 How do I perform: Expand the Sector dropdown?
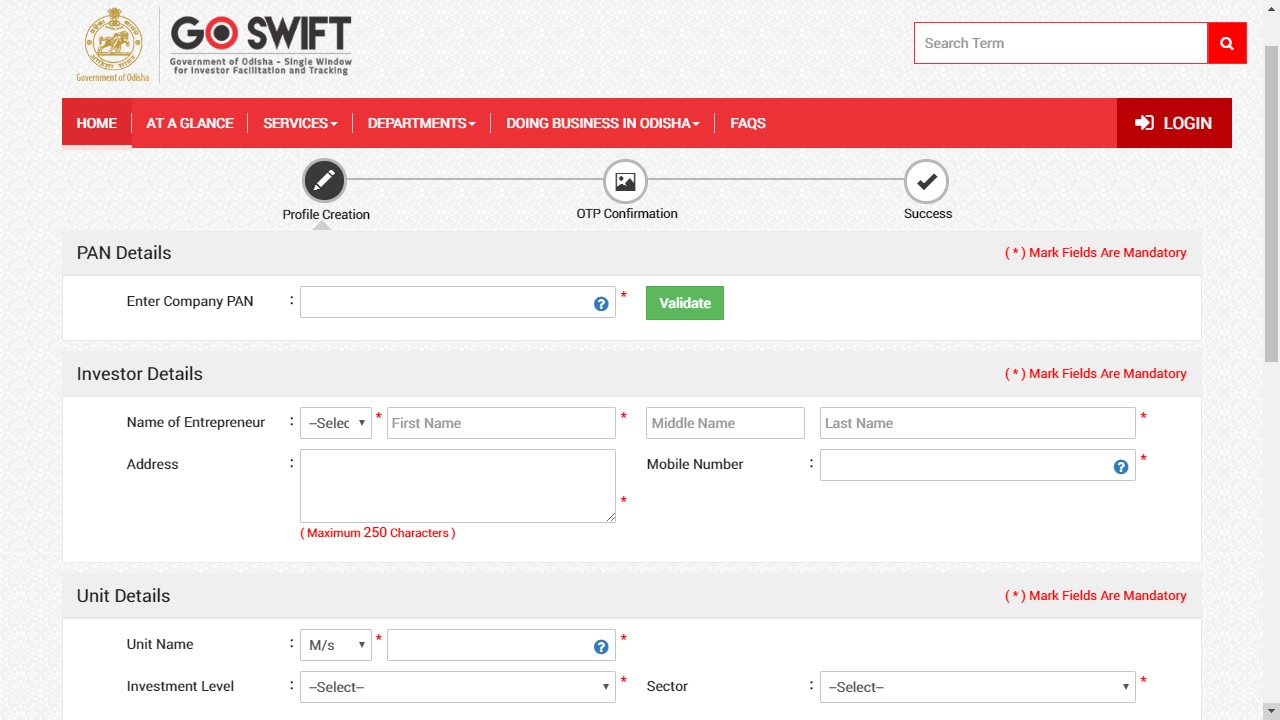[977, 687]
